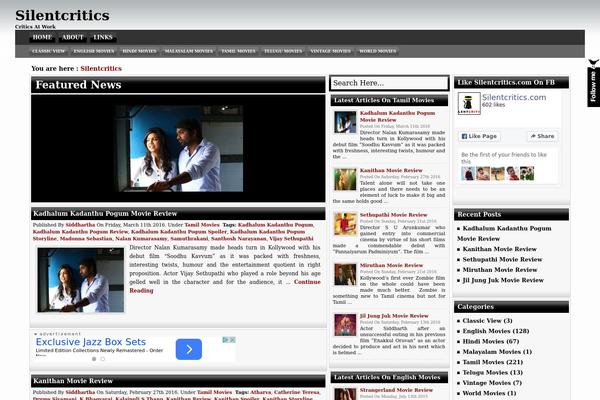Viewport: 600px width, 400px height.
Task: Click Kanithan thumbnail in Tamil articles list
Action: tap(345, 180)
